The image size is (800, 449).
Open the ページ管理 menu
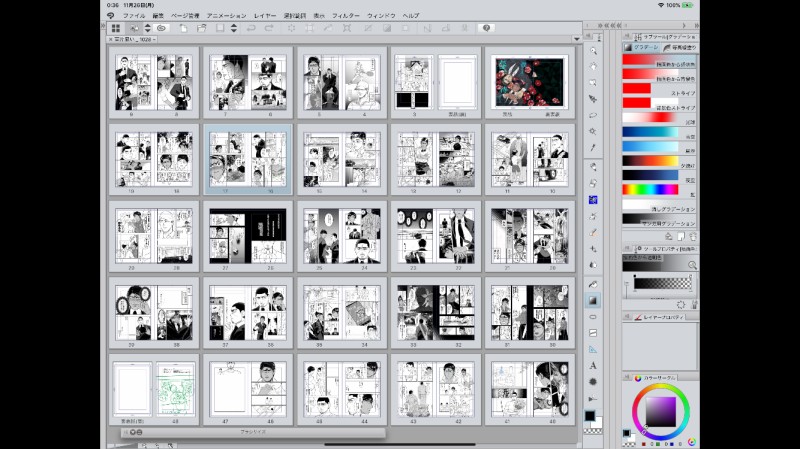[185, 16]
